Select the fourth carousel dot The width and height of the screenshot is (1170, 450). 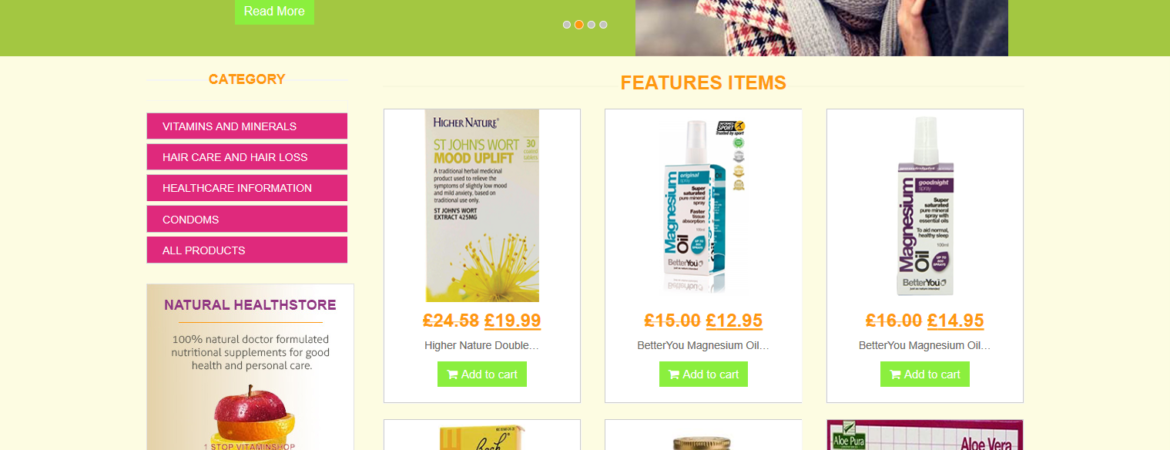pyautogui.click(x=603, y=25)
